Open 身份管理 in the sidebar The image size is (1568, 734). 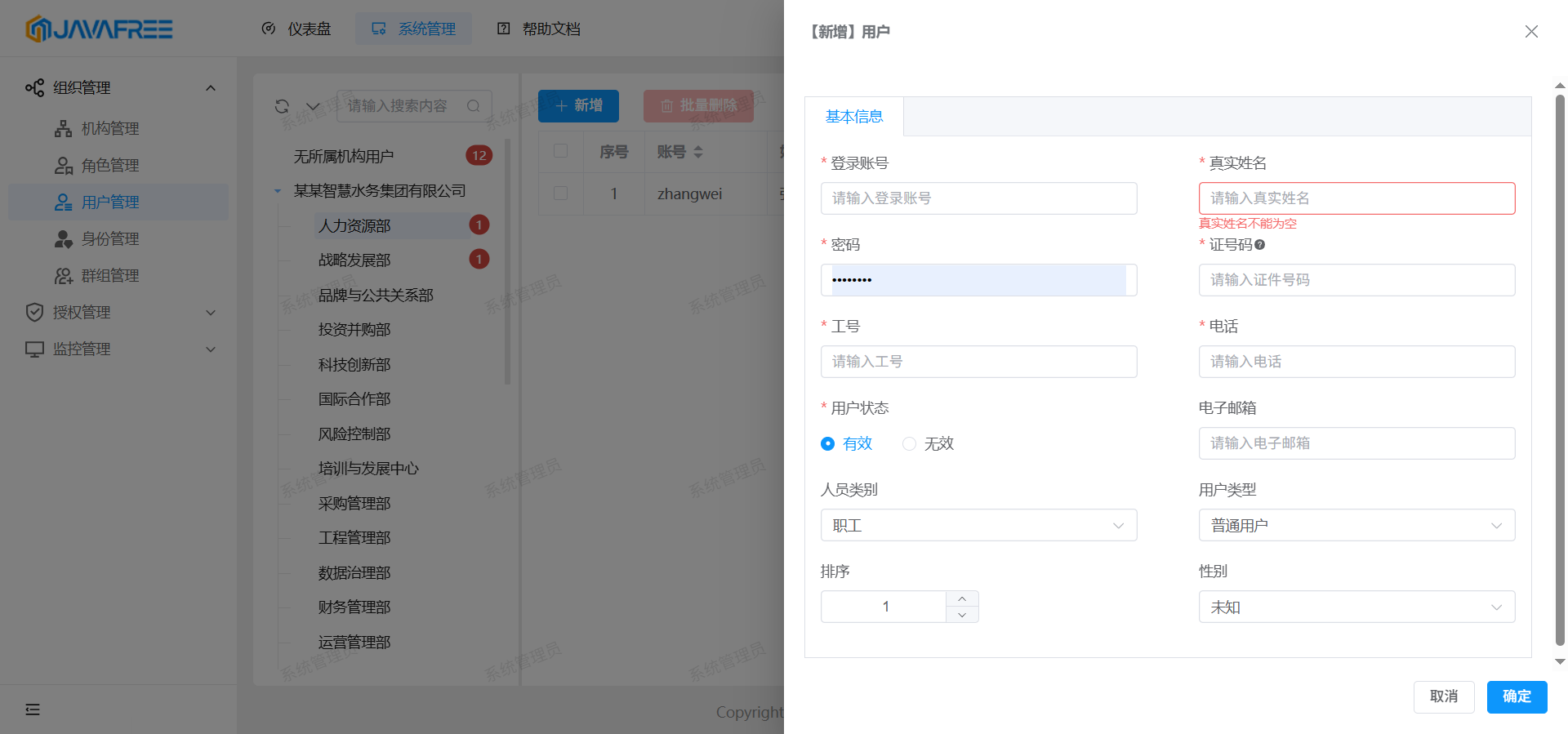pos(109,238)
